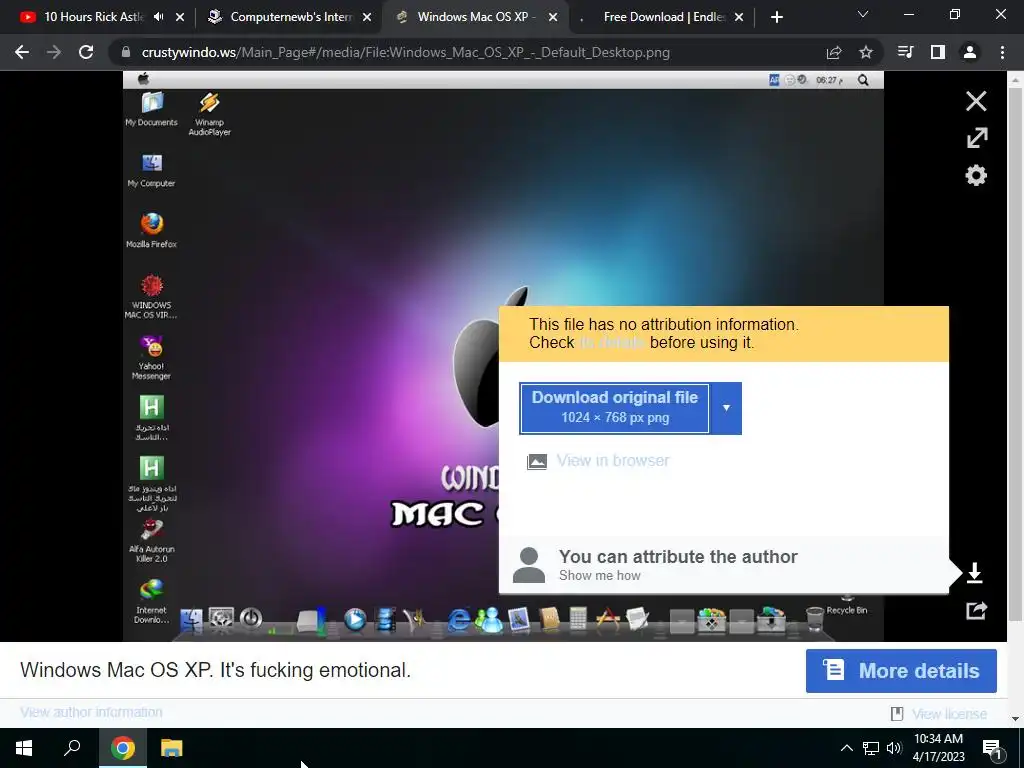Click the Apple logo in screenshot menu bar
Viewport: 1024px width, 768px height.
144,79
